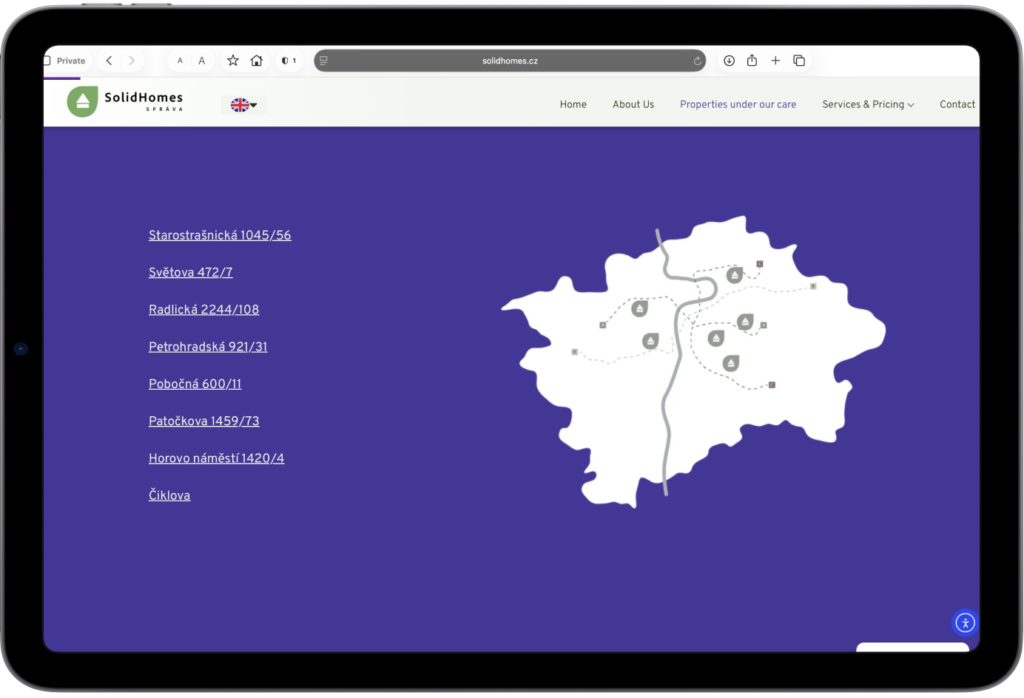Open Properties under our care menu item

738,104
